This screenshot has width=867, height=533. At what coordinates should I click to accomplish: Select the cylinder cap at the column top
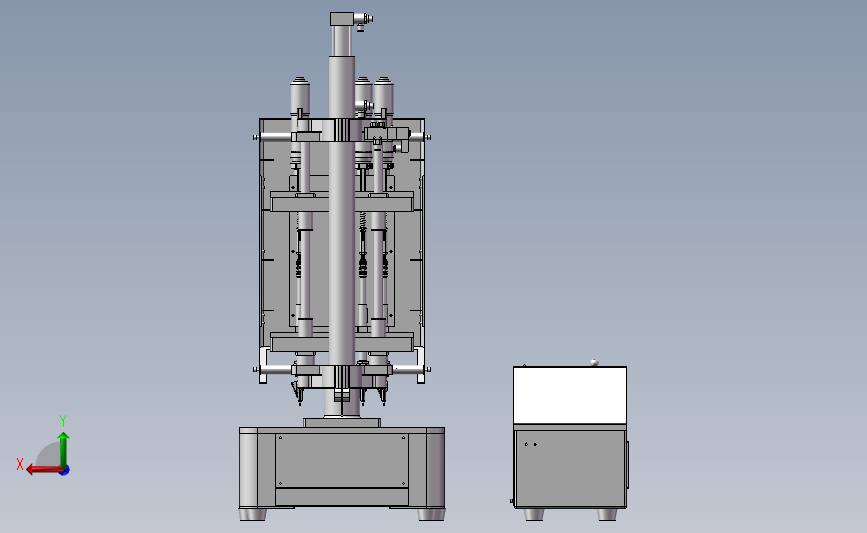point(342,19)
